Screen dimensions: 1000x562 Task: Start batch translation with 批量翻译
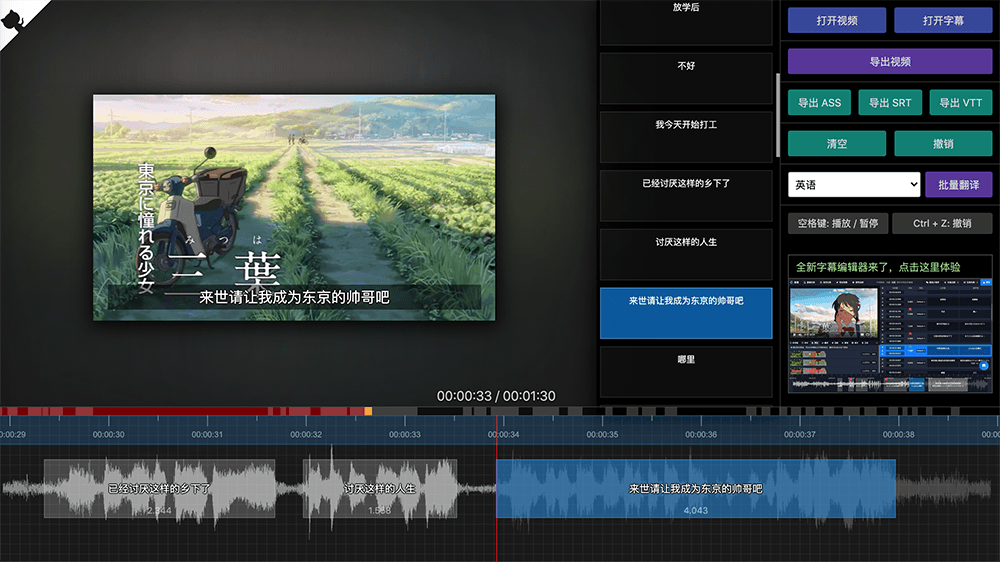tap(959, 184)
